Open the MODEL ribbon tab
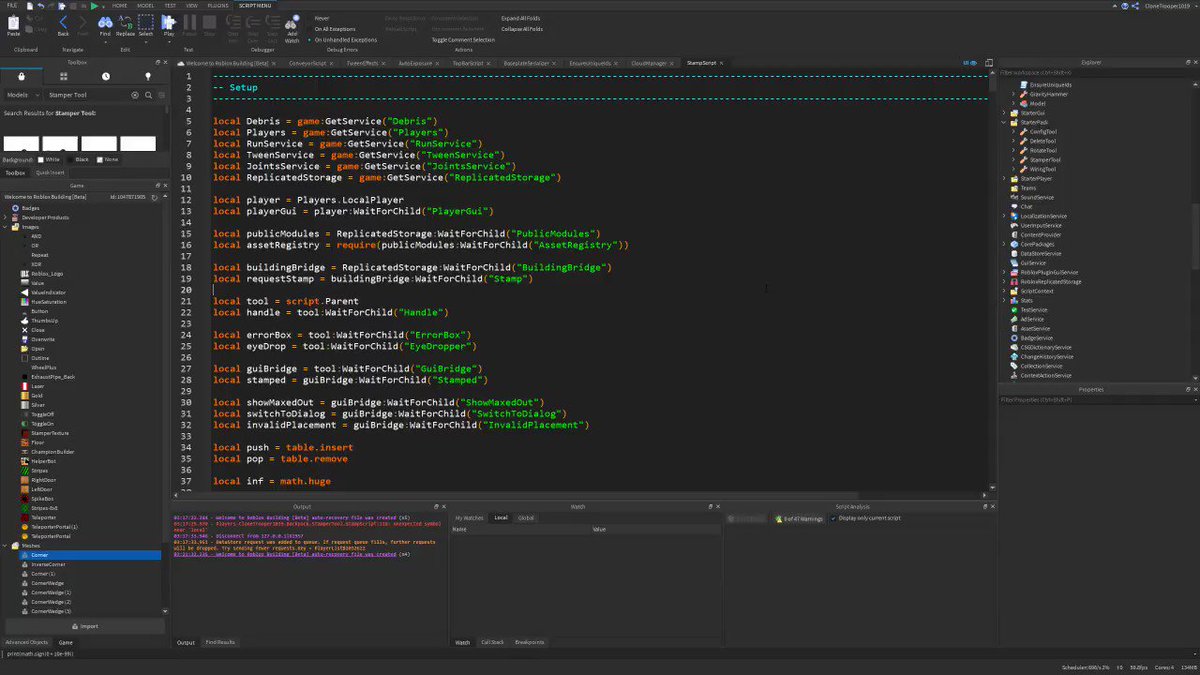This screenshot has height=675, width=1200. [x=146, y=5]
